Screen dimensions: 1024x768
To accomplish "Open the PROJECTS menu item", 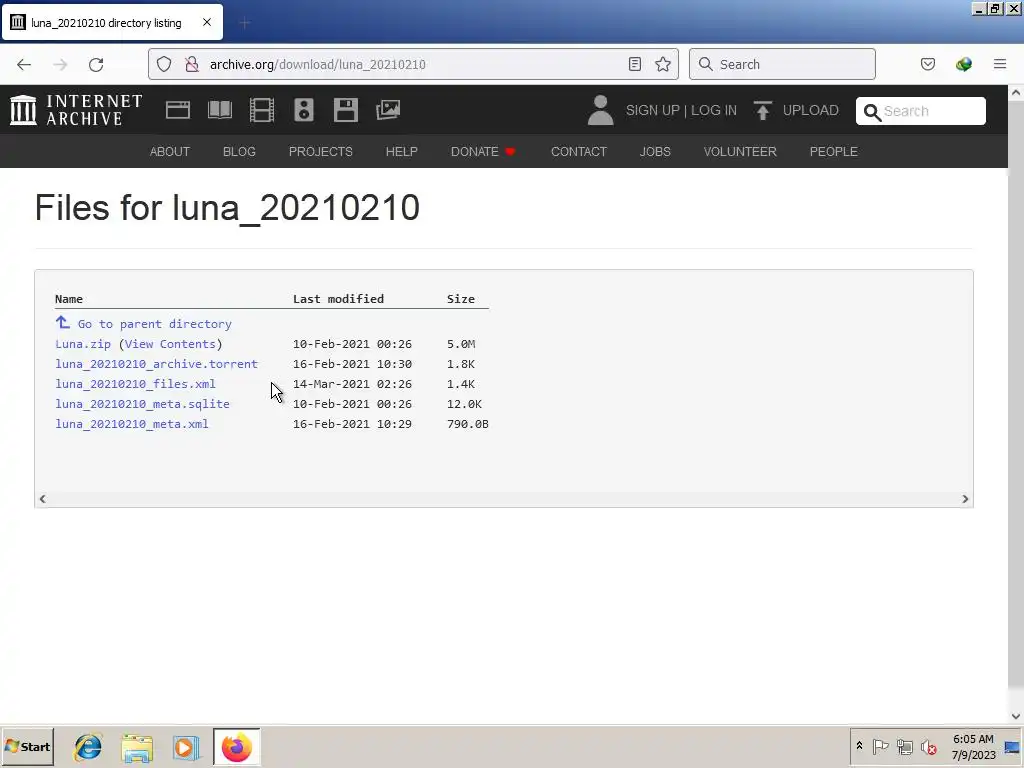I will click(321, 152).
